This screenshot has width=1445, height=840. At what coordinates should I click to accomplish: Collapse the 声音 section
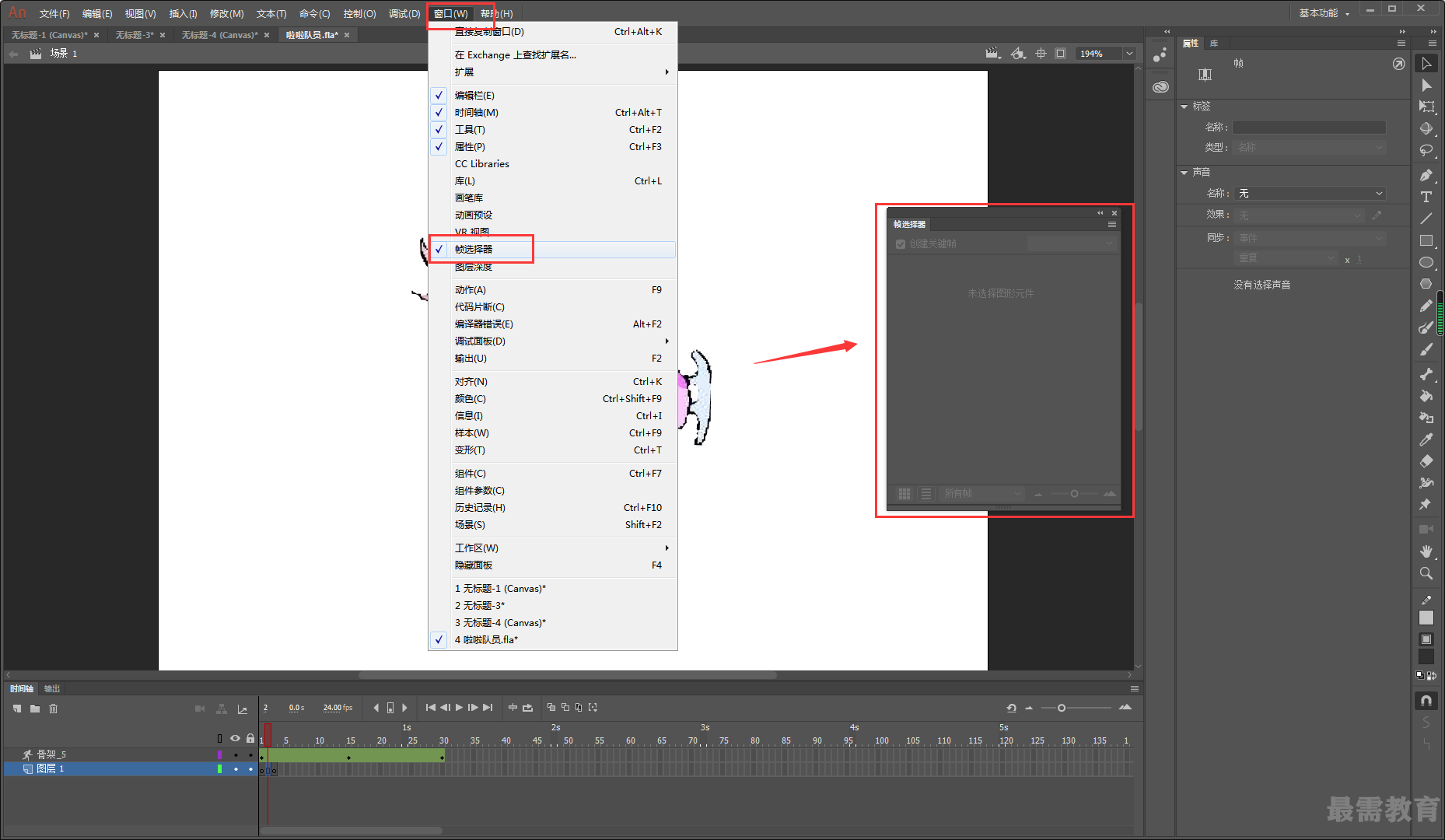coord(1184,173)
